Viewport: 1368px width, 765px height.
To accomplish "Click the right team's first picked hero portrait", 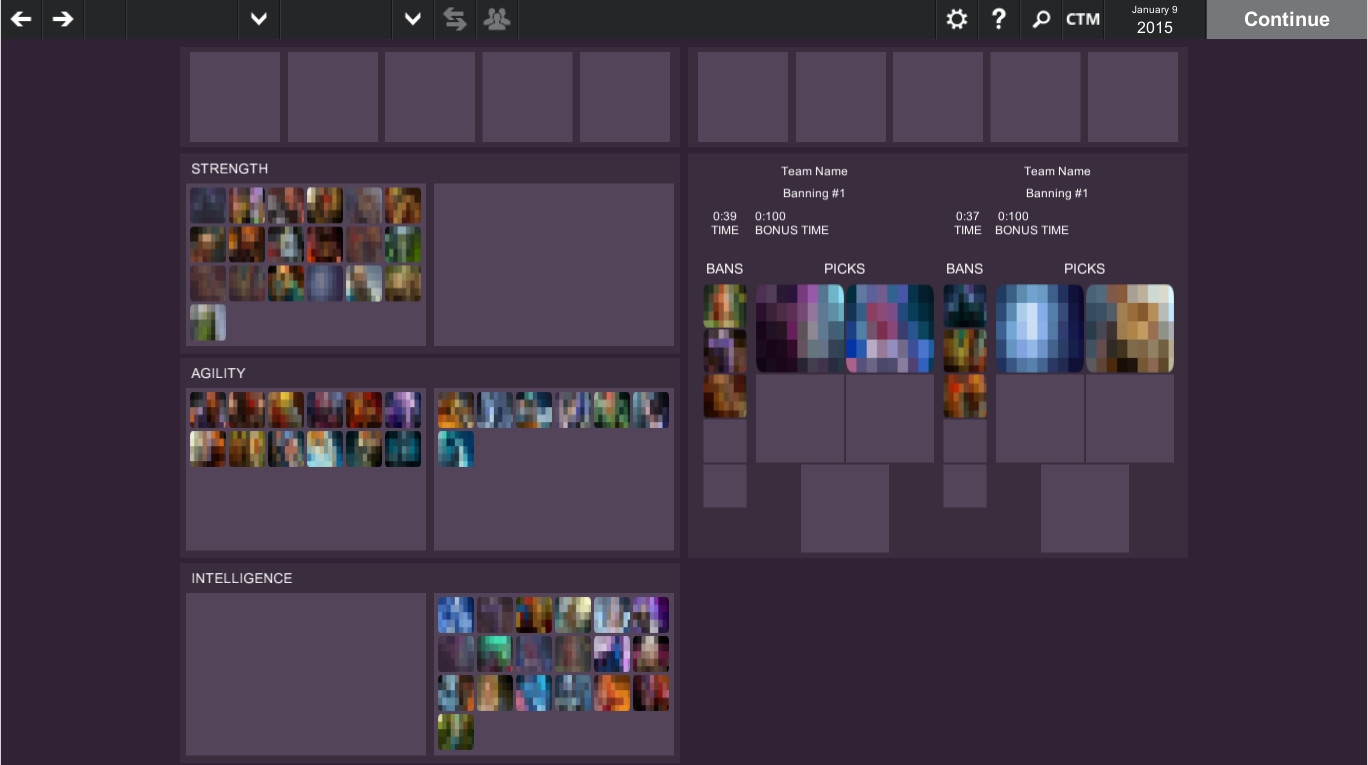I will pyautogui.click(x=1039, y=328).
